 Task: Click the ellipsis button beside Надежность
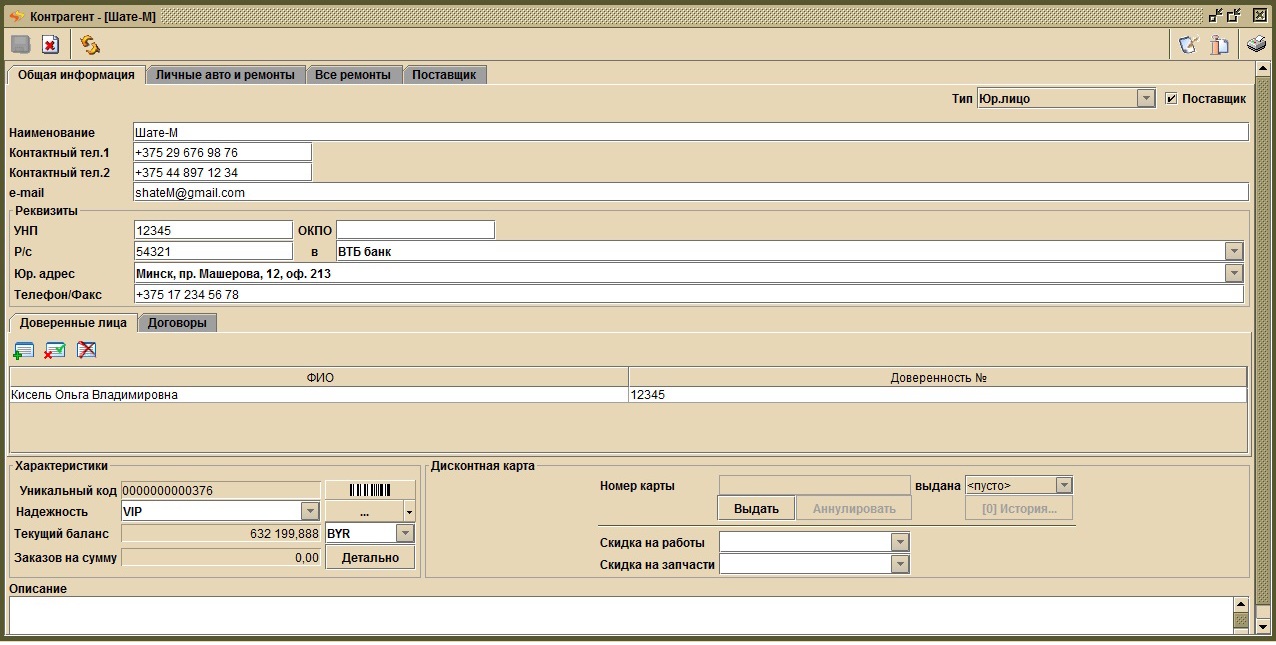364,512
